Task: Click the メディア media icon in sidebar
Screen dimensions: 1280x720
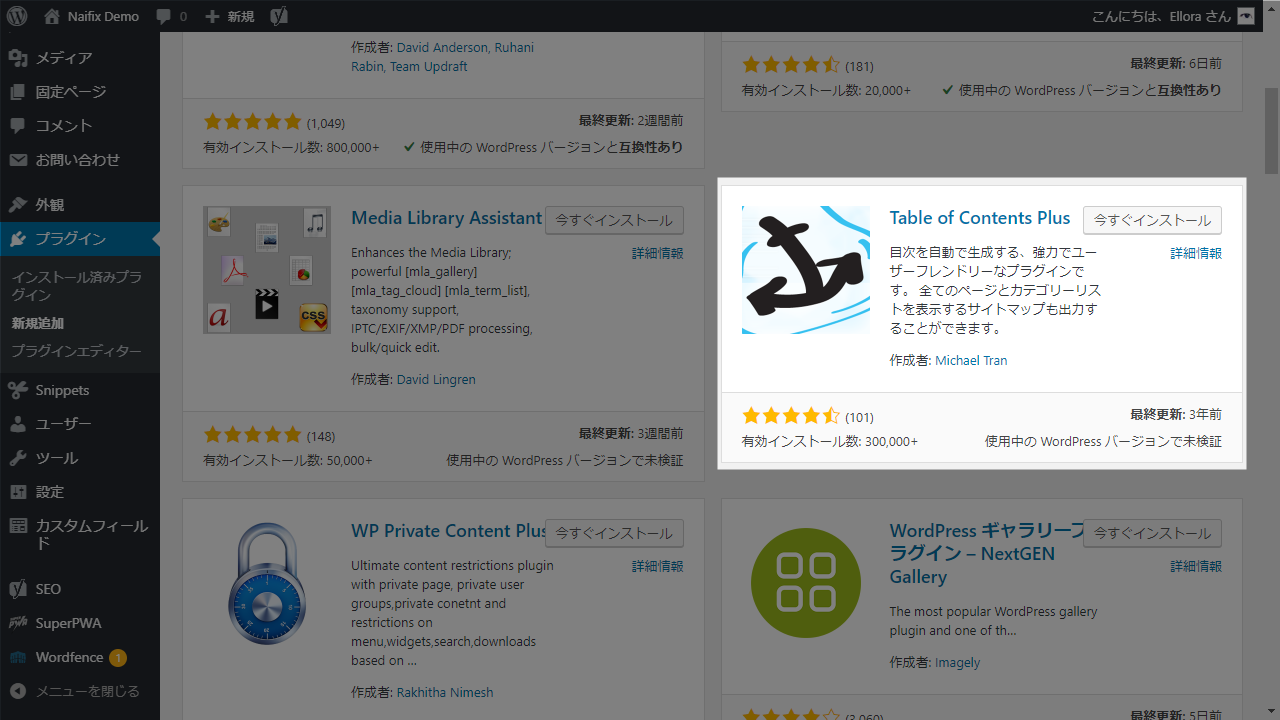Action: coord(18,58)
